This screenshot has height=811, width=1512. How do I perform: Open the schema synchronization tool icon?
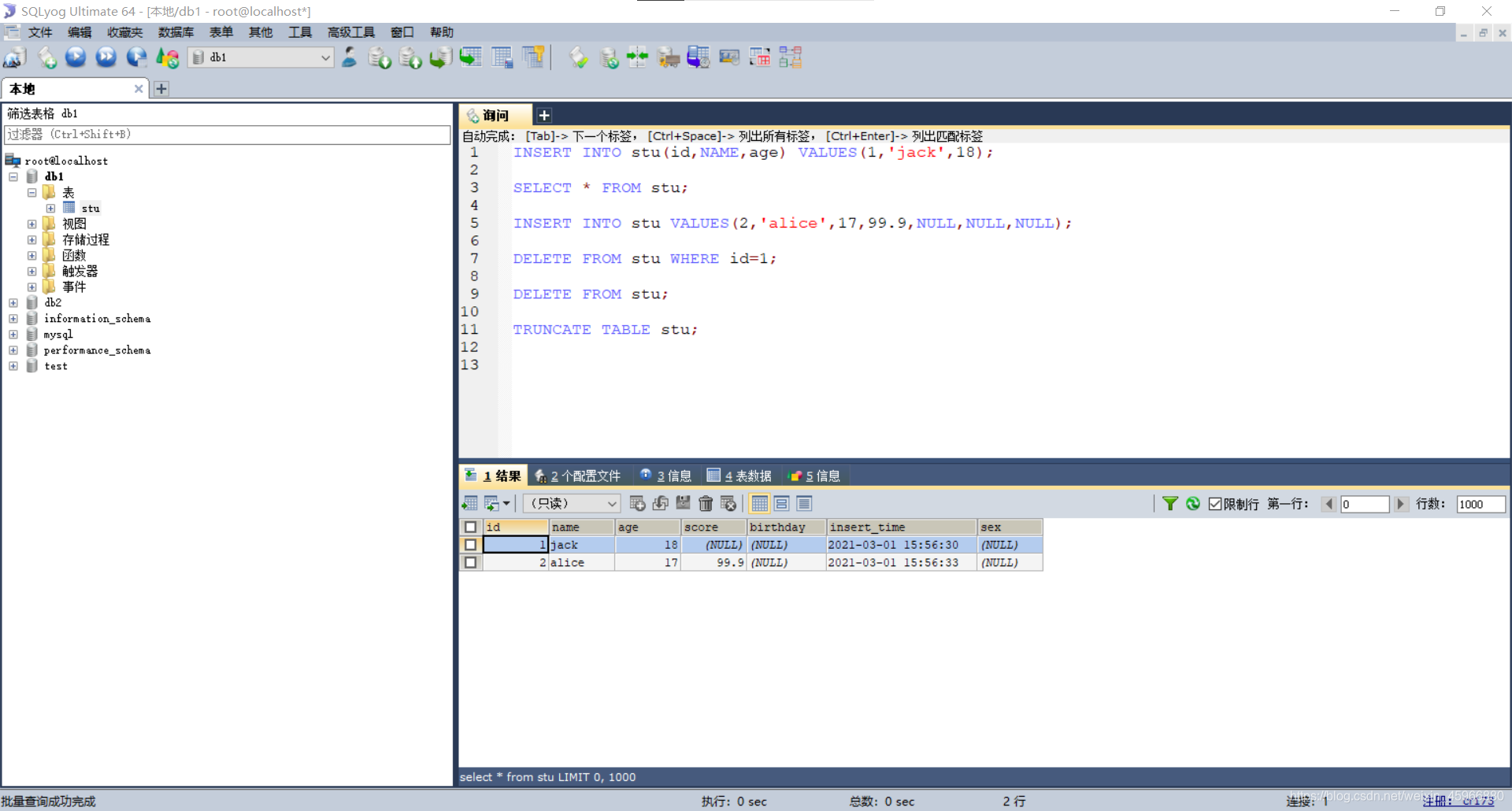637,57
